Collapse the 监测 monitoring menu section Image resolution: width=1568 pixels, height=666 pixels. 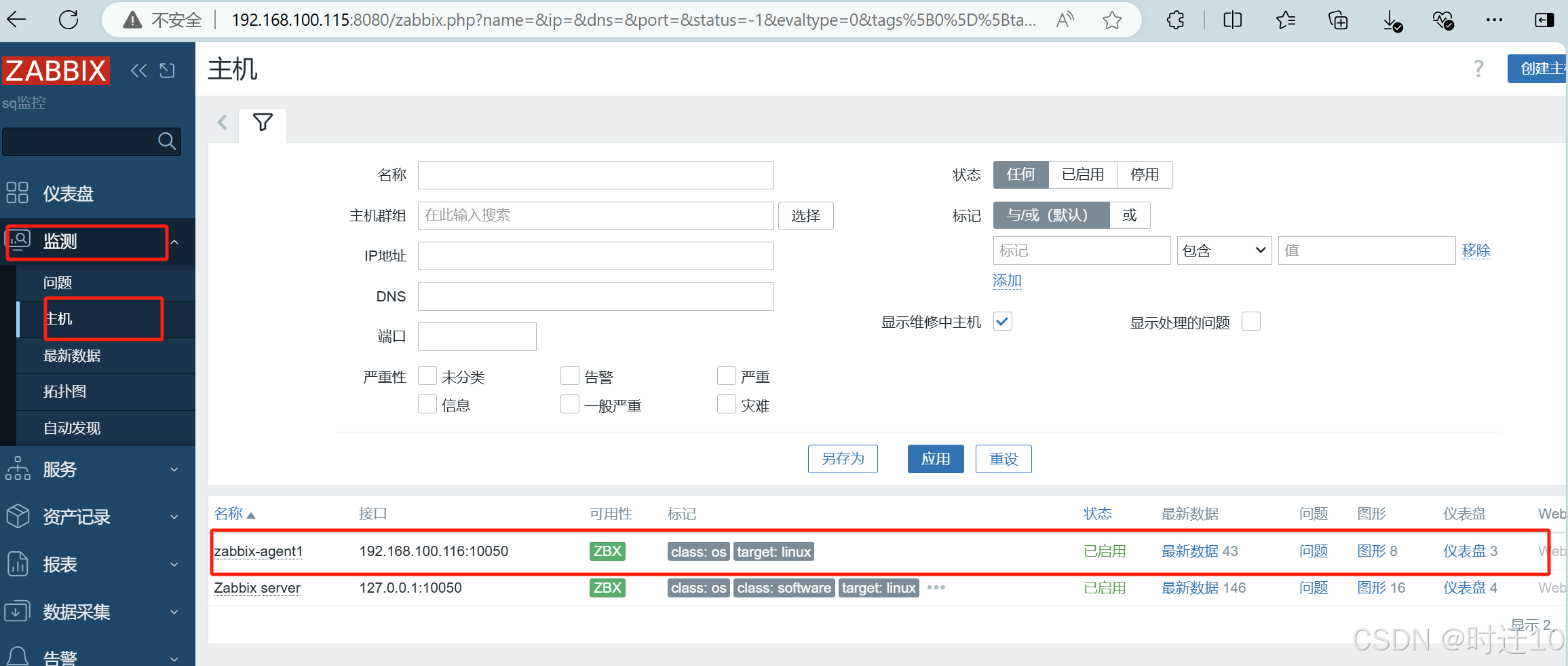point(98,242)
